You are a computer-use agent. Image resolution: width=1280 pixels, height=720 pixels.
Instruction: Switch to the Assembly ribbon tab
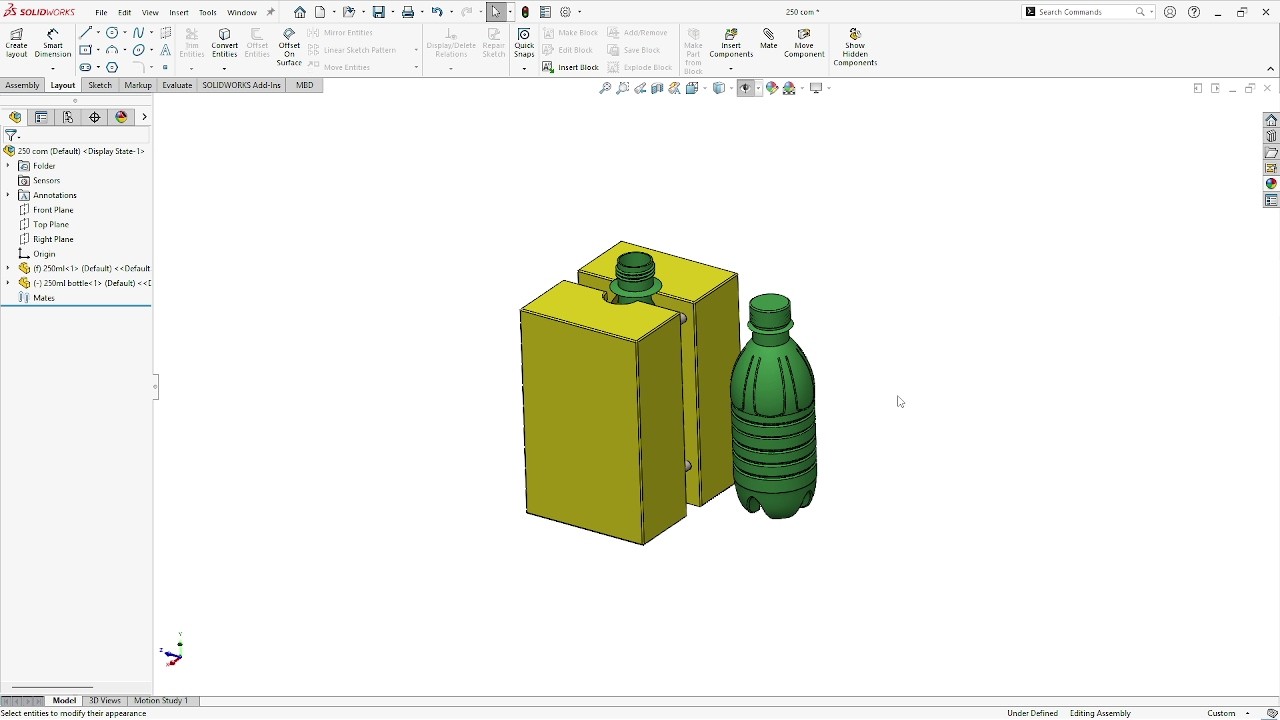[22, 85]
